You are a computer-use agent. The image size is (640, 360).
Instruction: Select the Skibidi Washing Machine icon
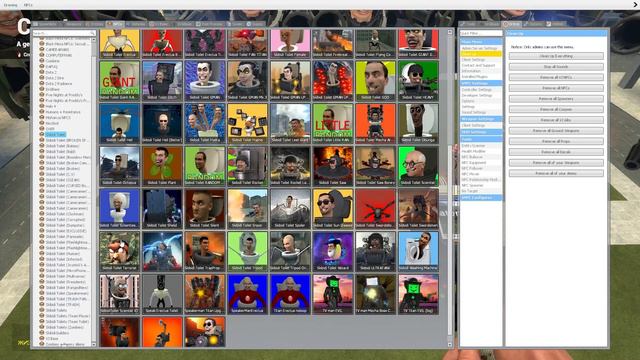[x=418, y=251]
